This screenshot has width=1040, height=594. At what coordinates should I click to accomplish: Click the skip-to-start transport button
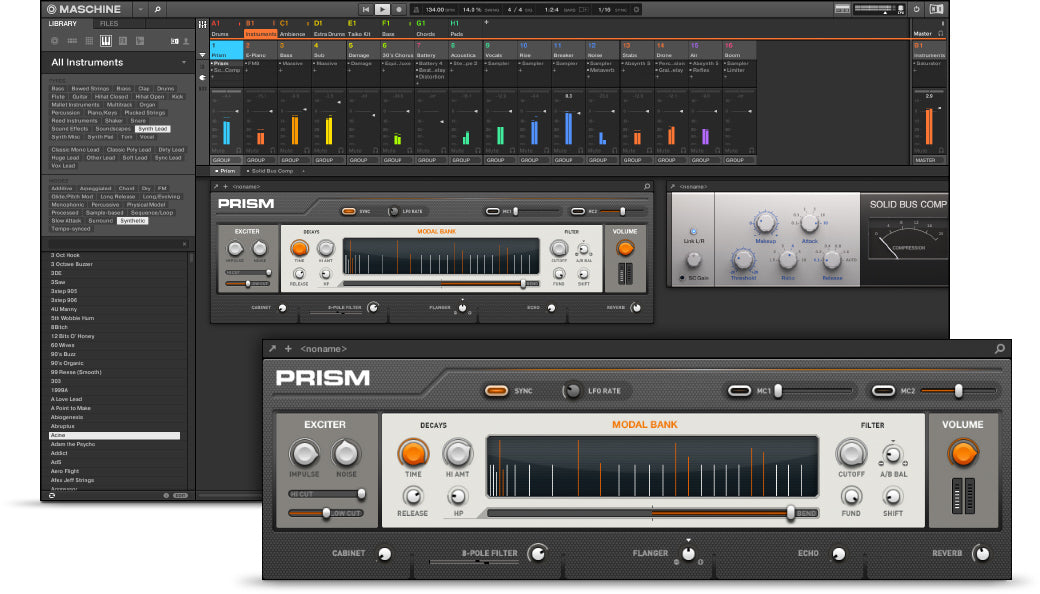(x=365, y=9)
